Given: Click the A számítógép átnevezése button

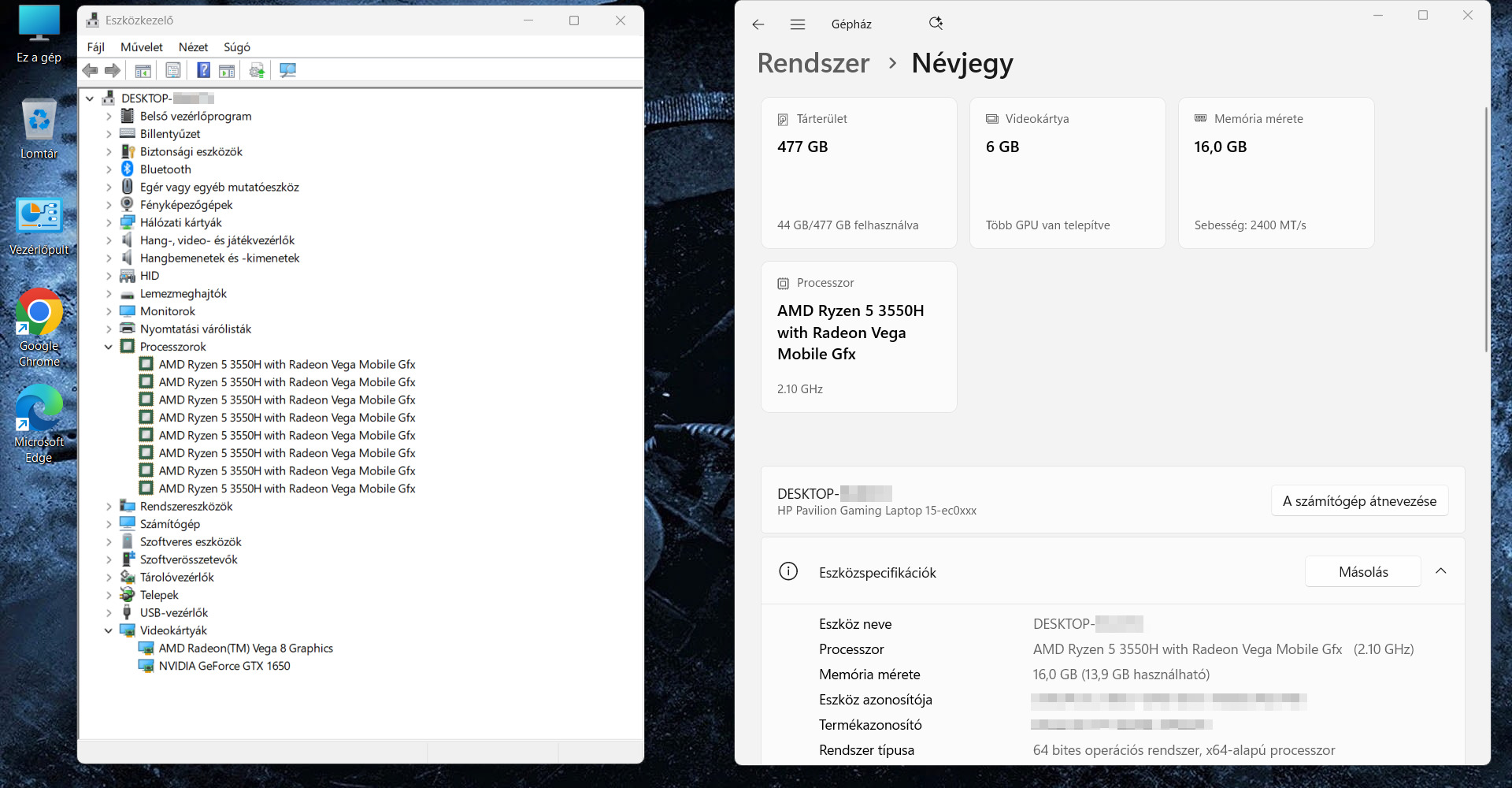Looking at the screenshot, I should [1359, 501].
